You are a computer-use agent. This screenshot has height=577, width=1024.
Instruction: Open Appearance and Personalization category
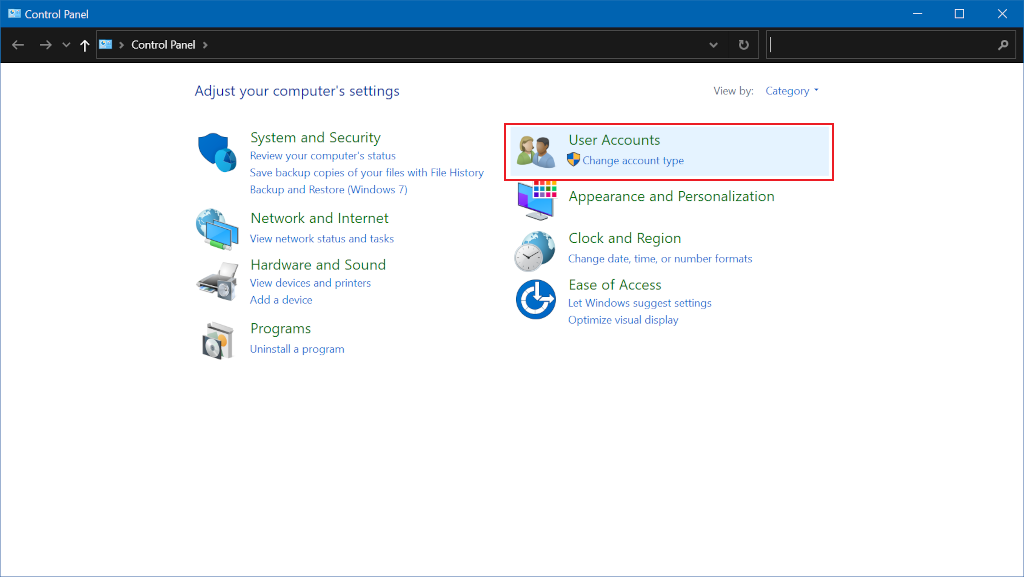tap(671, 196)
